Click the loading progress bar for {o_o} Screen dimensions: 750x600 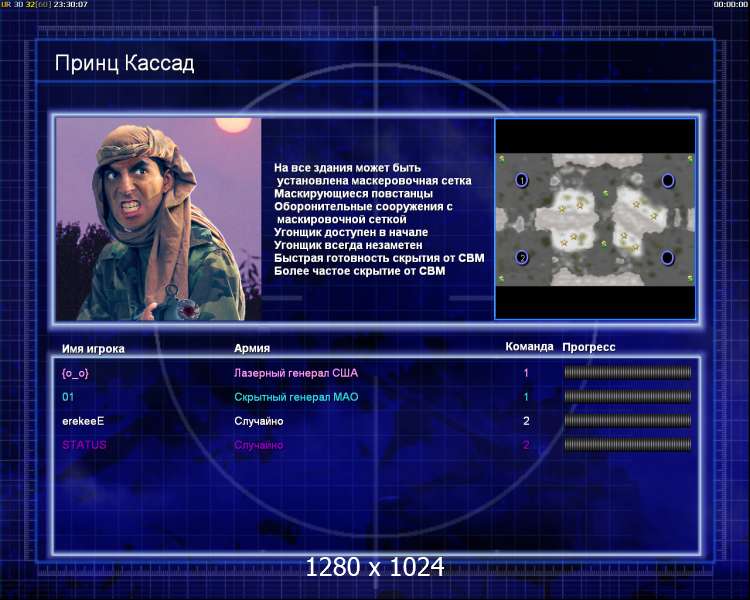coord(628,372)
